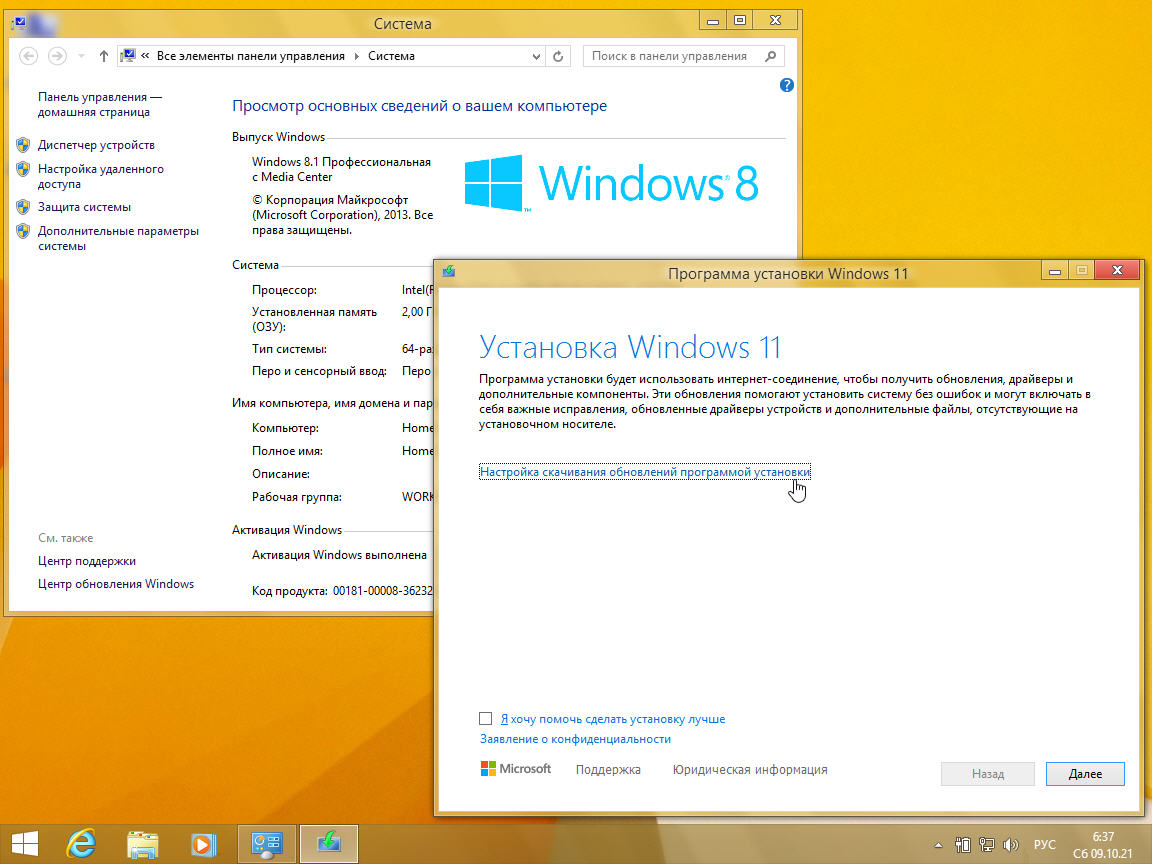Minimize the Windows 11 setup window
Screen dimensions: 1152x864
click(1054, 270)
